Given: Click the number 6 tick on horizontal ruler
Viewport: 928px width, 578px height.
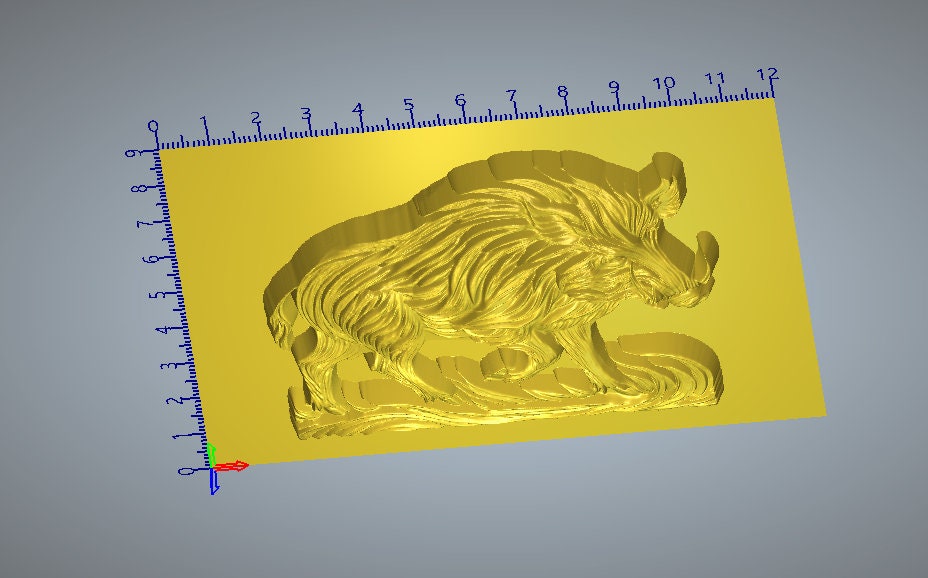Looking at the screenshot, I should tap(460, 98).
